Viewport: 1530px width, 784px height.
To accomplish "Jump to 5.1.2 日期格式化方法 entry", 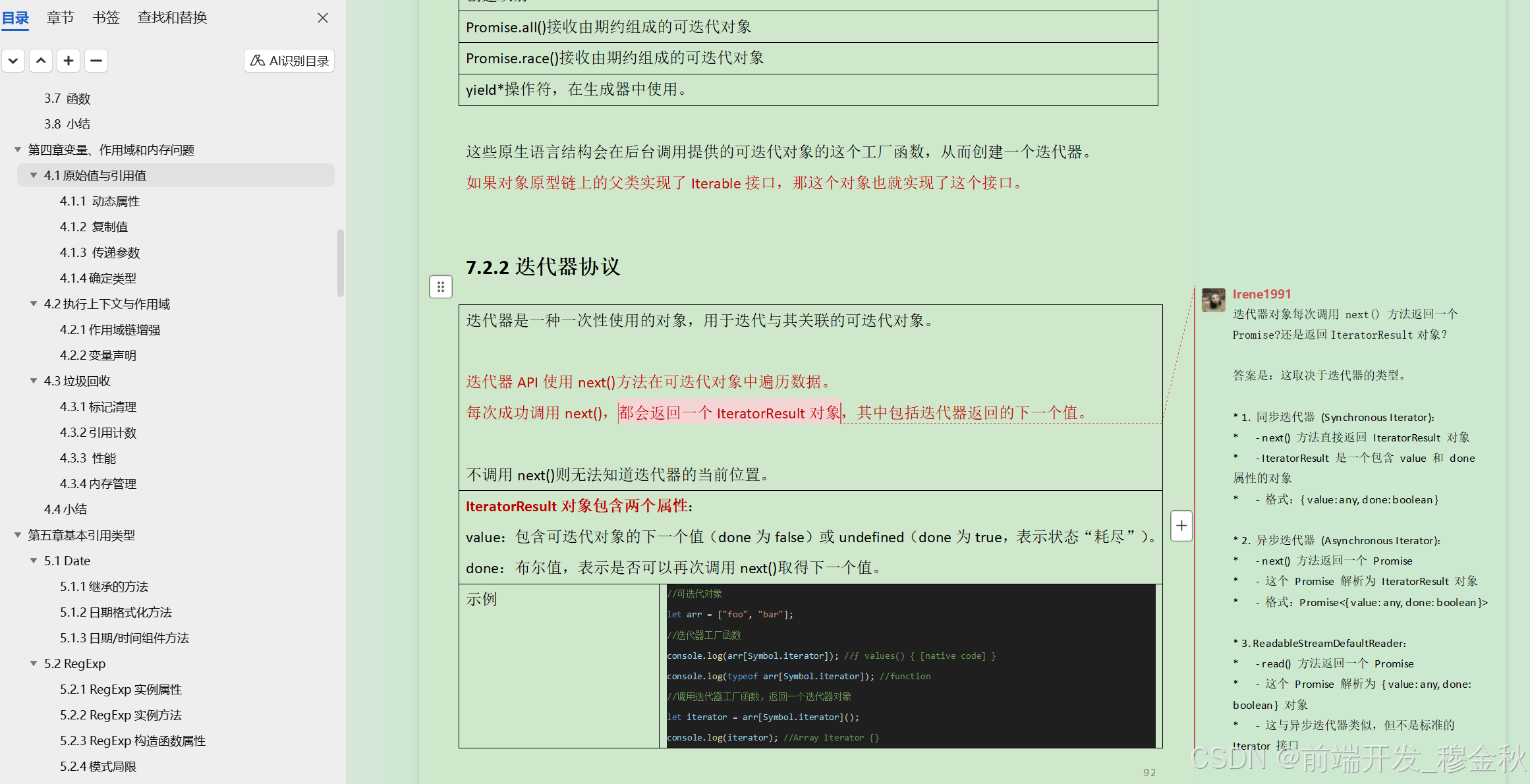I will [x=116, y=612].
